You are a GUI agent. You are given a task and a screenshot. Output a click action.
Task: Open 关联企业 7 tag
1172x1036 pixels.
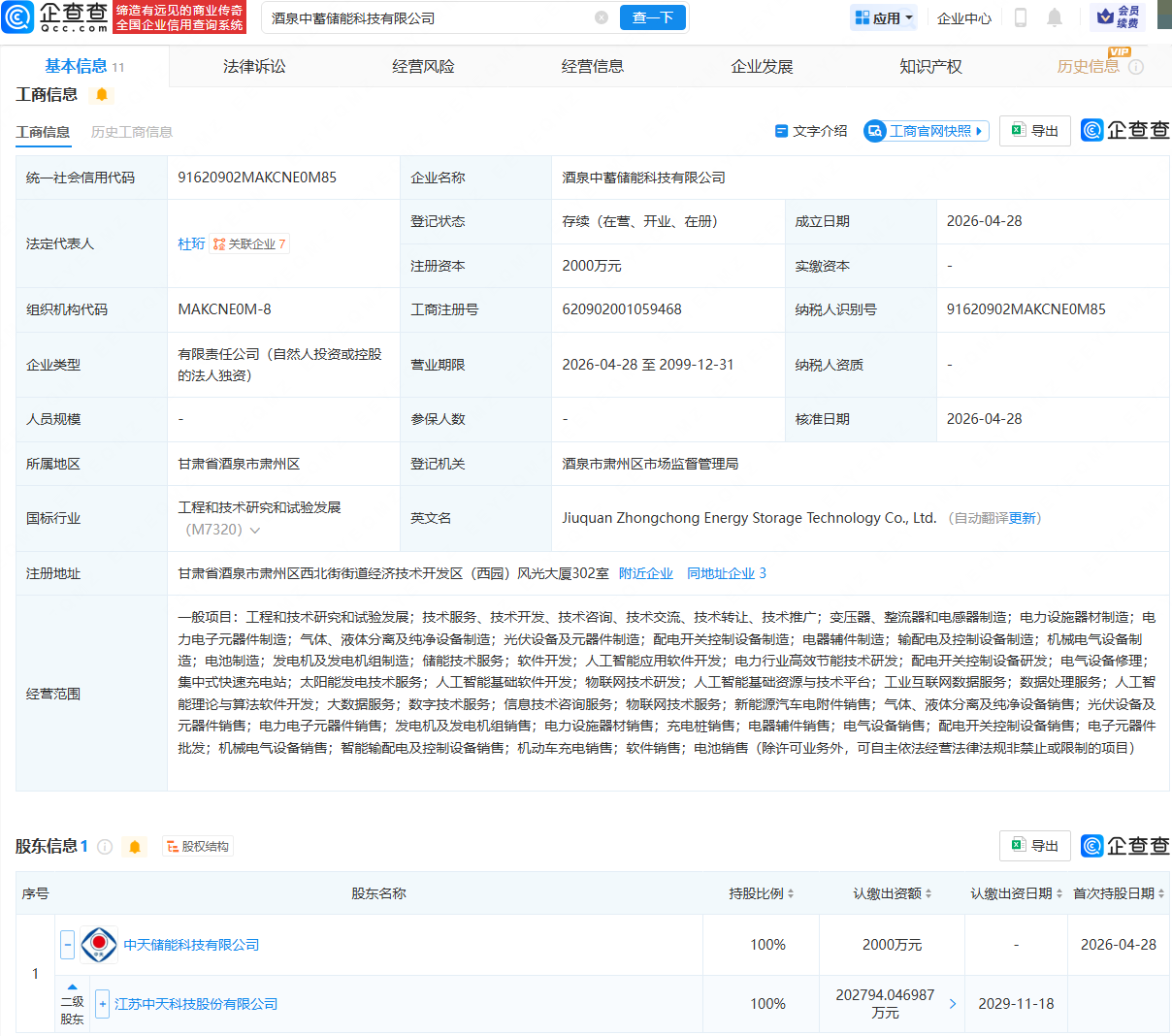pyautogui.click(x=249, y=243)
